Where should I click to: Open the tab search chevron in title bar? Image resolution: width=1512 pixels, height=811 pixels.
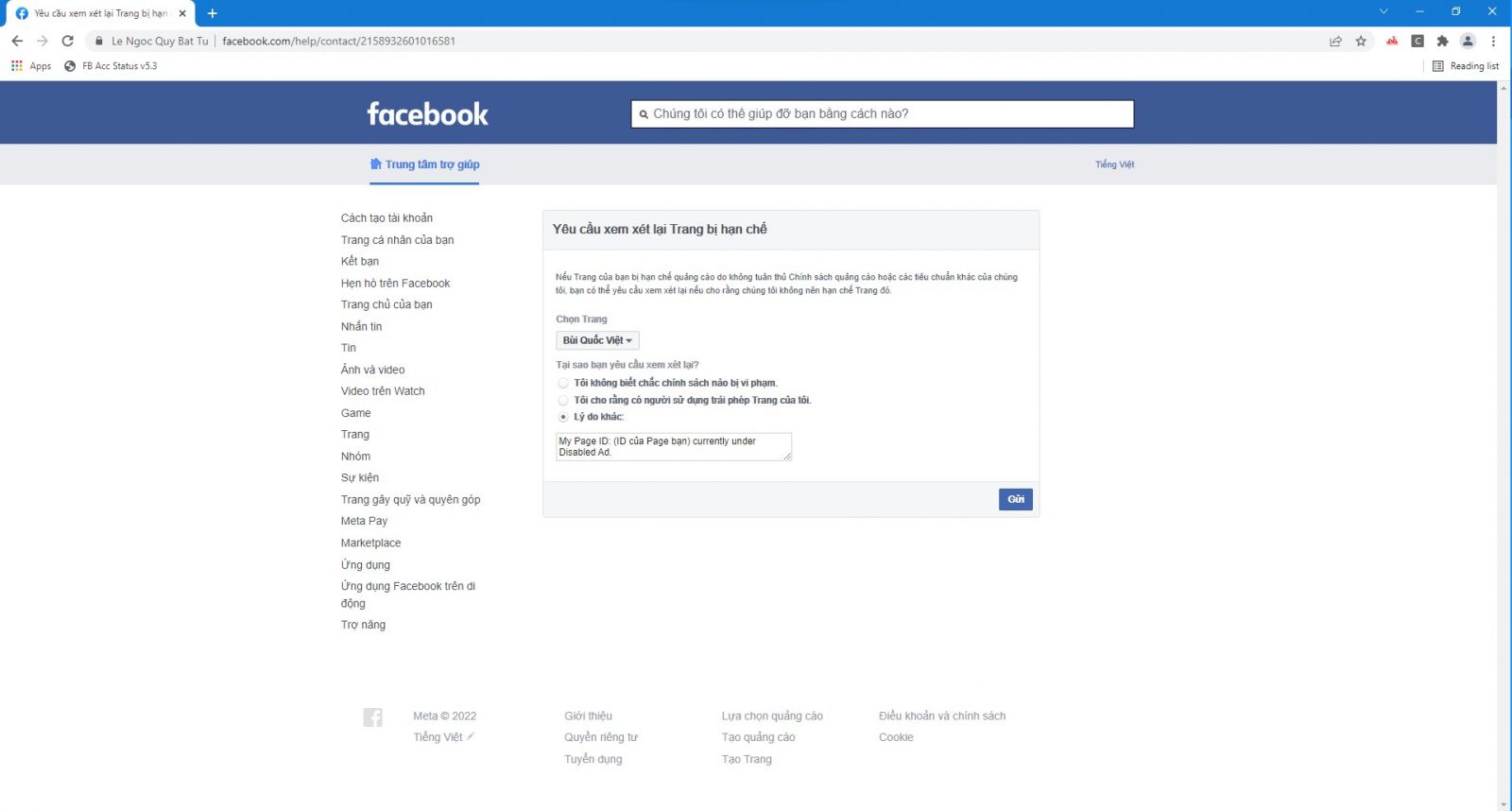pos(1383,11)
